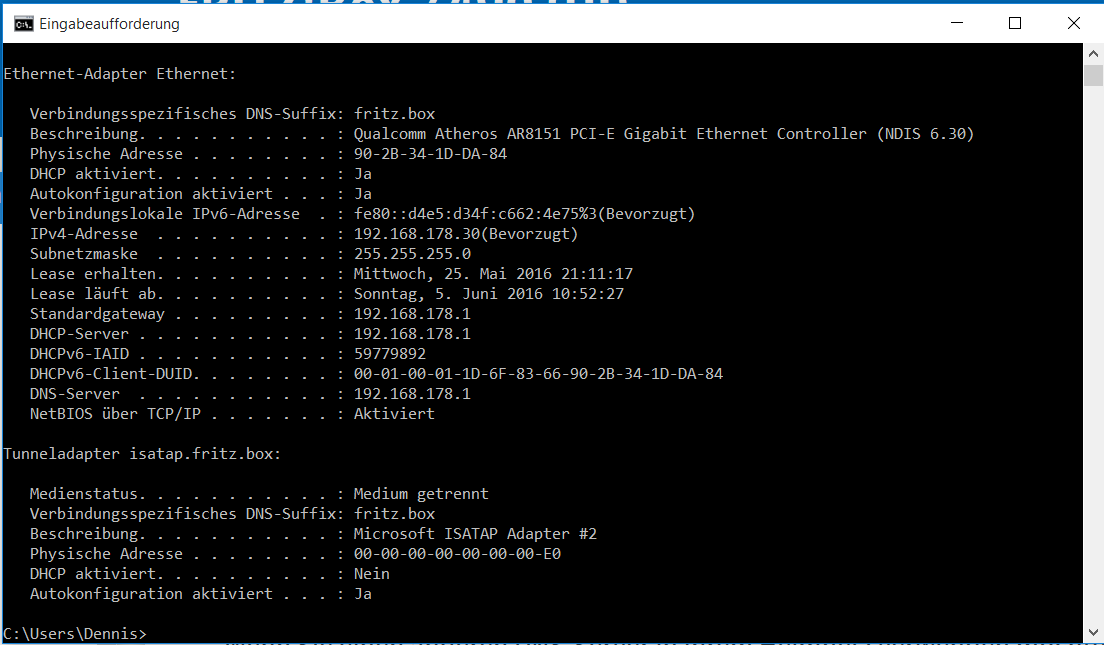Maximize the Eingabeaufforderung window
The height and width of the screenshot is (645, 1104).
1015,23
